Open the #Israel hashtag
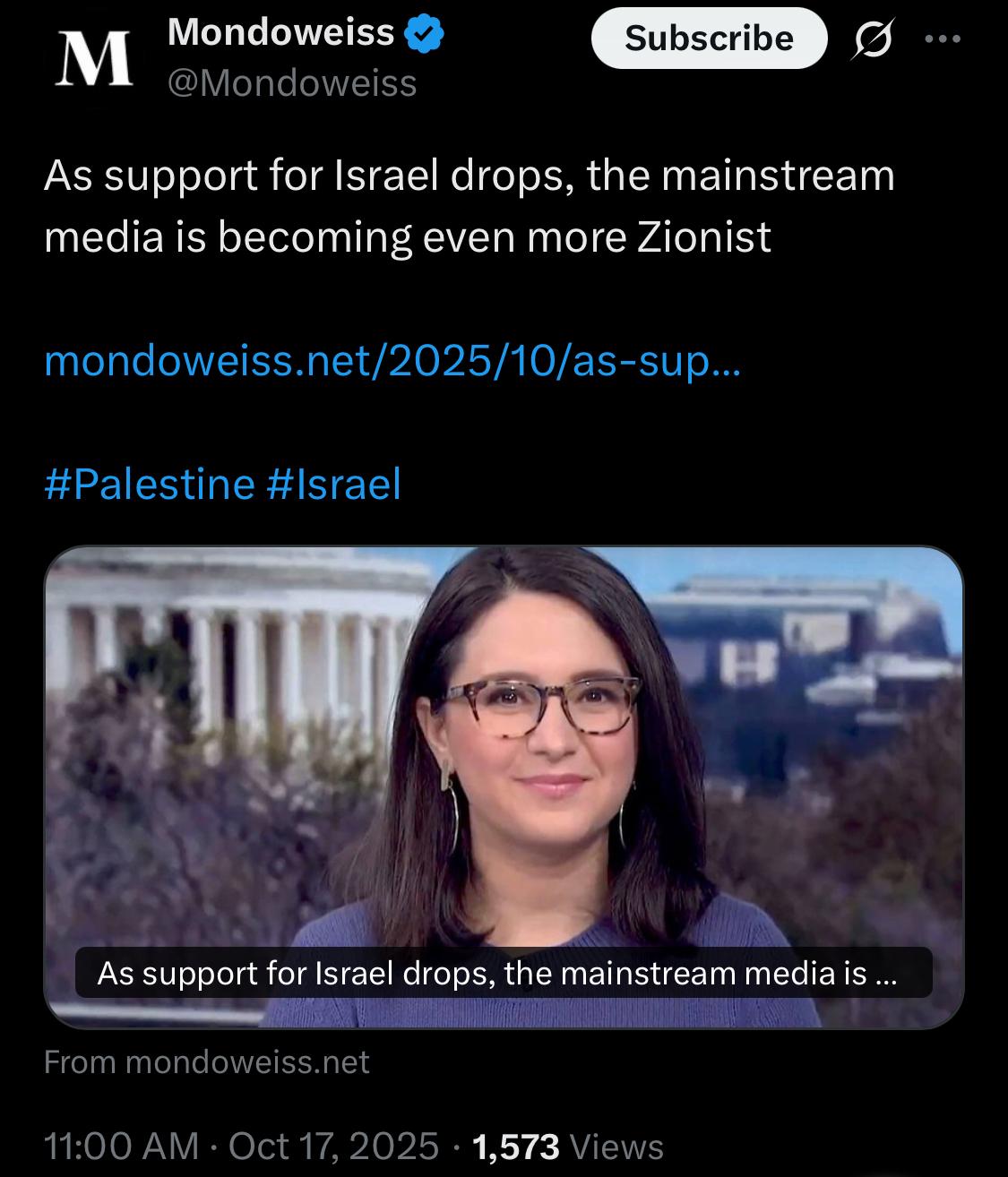Screen dimensions: 1008x1177 click(334, 485)
